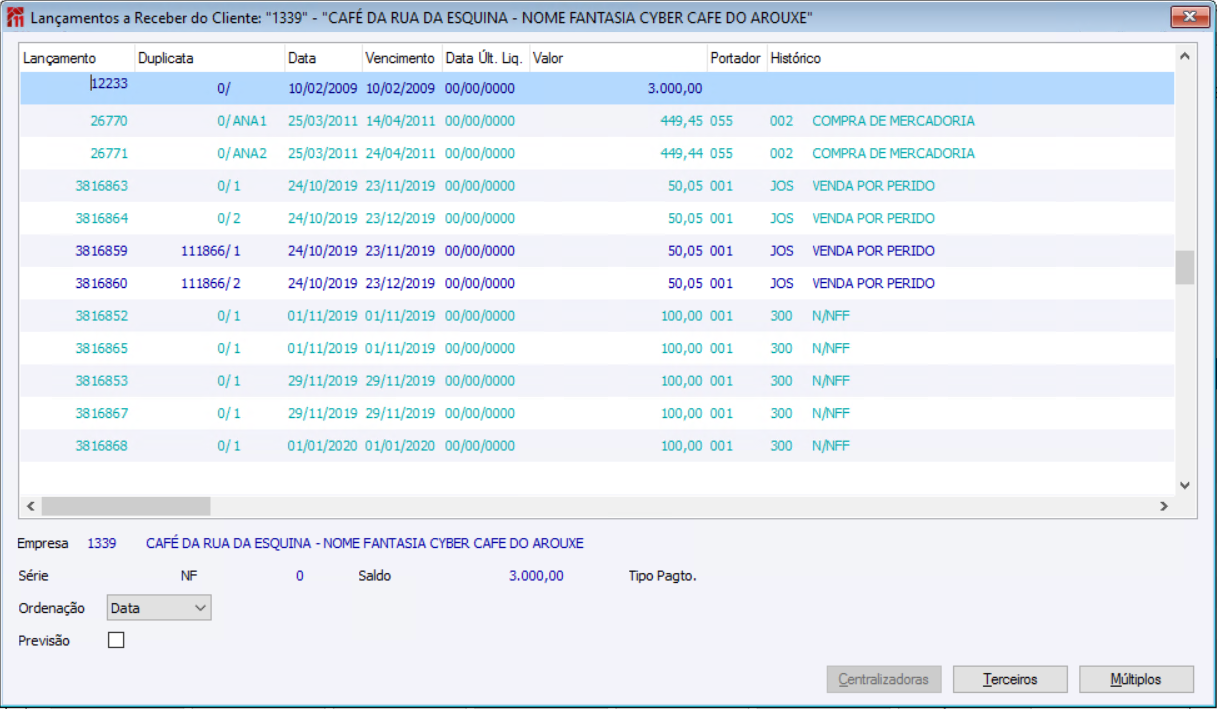Select lançamento 3816868 dated 01/01/2020

coord(597,446)
